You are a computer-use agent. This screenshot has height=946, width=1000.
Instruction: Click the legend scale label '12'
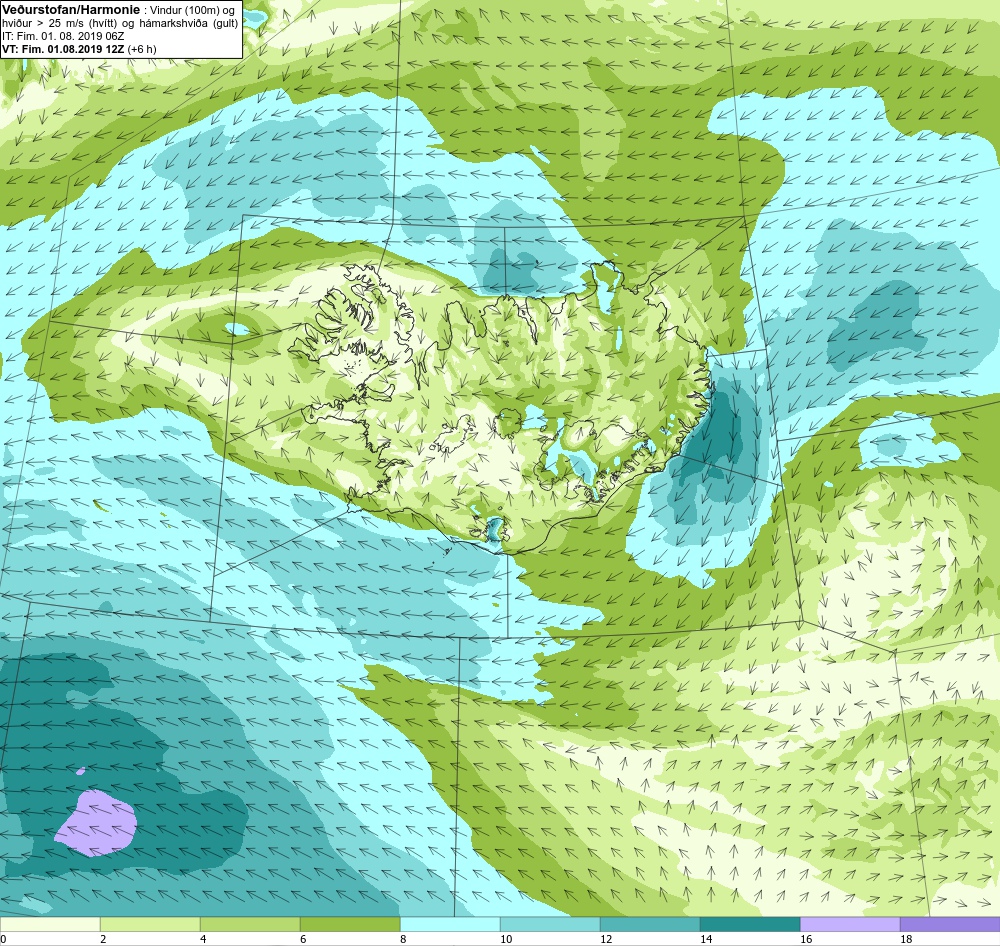click(x=606, y=939)
